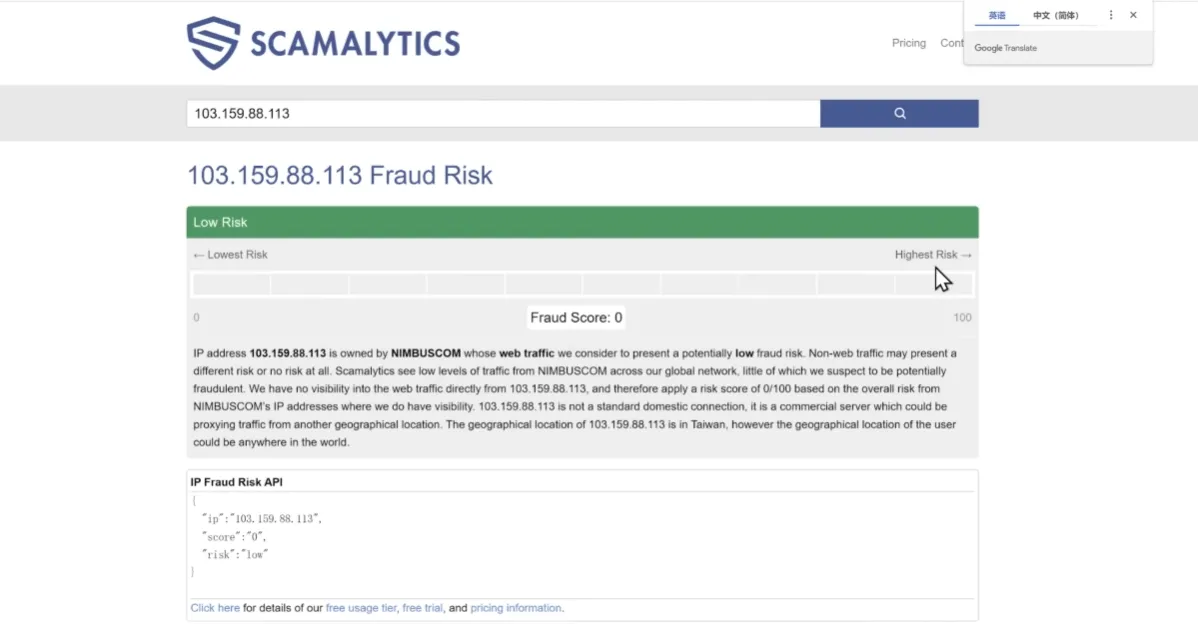Switch to Chinese Simplified translation tab
The width and height of the screenshot is (1198, 636).
pyautogui.click(x=1056, y=16)
